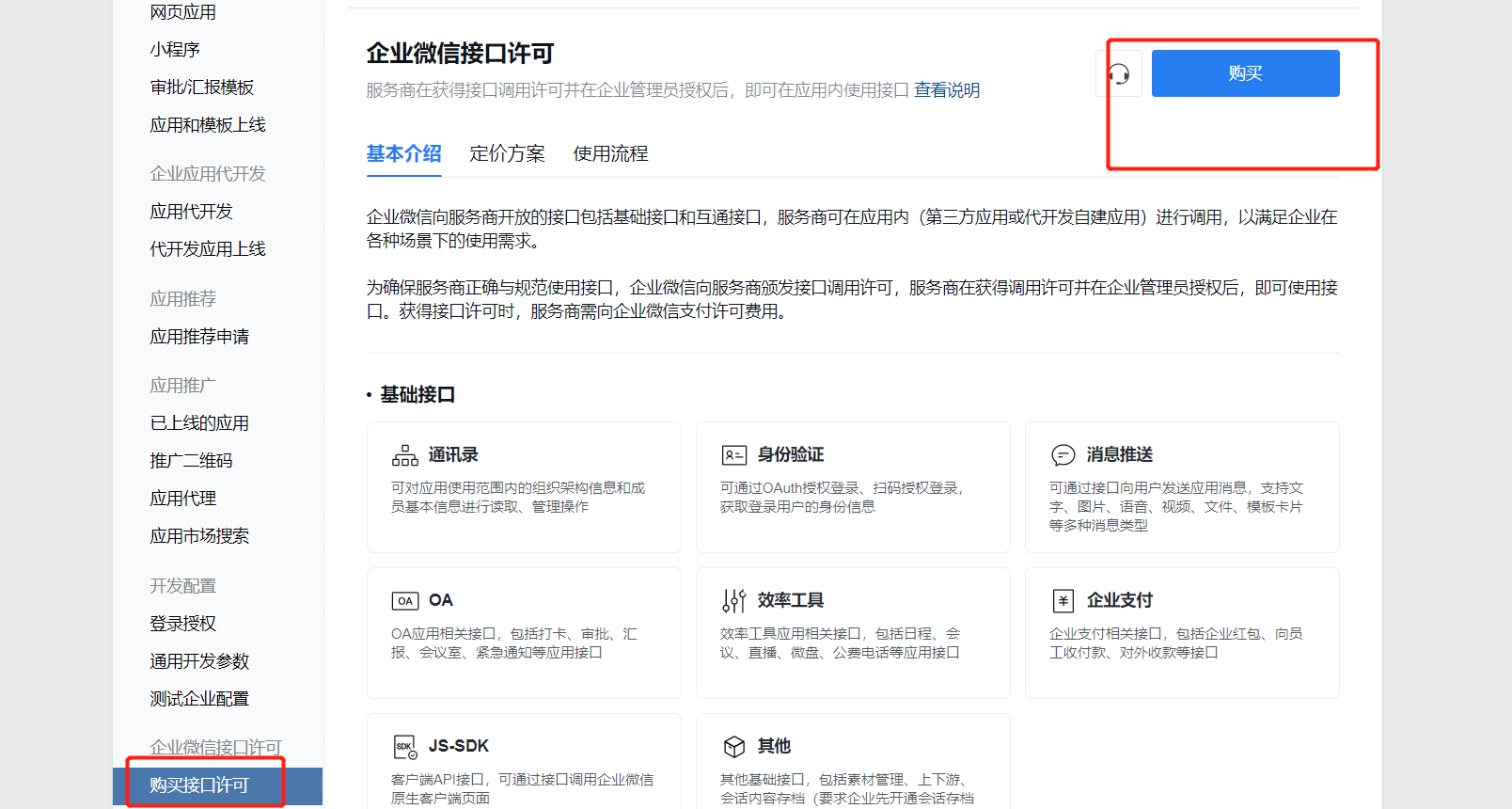Open 应用和模板上线 in the sidebar
Image resolution: width=1512 pixels, height=809 pixels.
click(208, 125)
